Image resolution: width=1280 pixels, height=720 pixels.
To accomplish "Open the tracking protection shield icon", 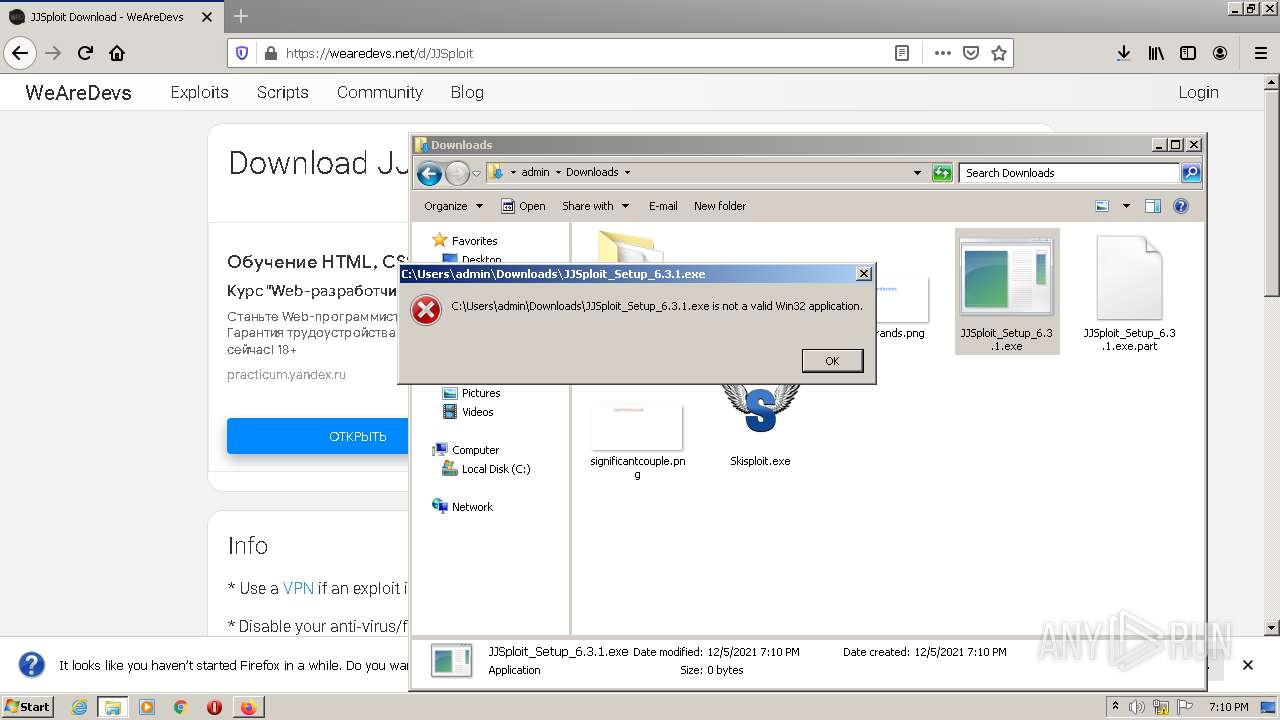I will (x=242, y=53).
